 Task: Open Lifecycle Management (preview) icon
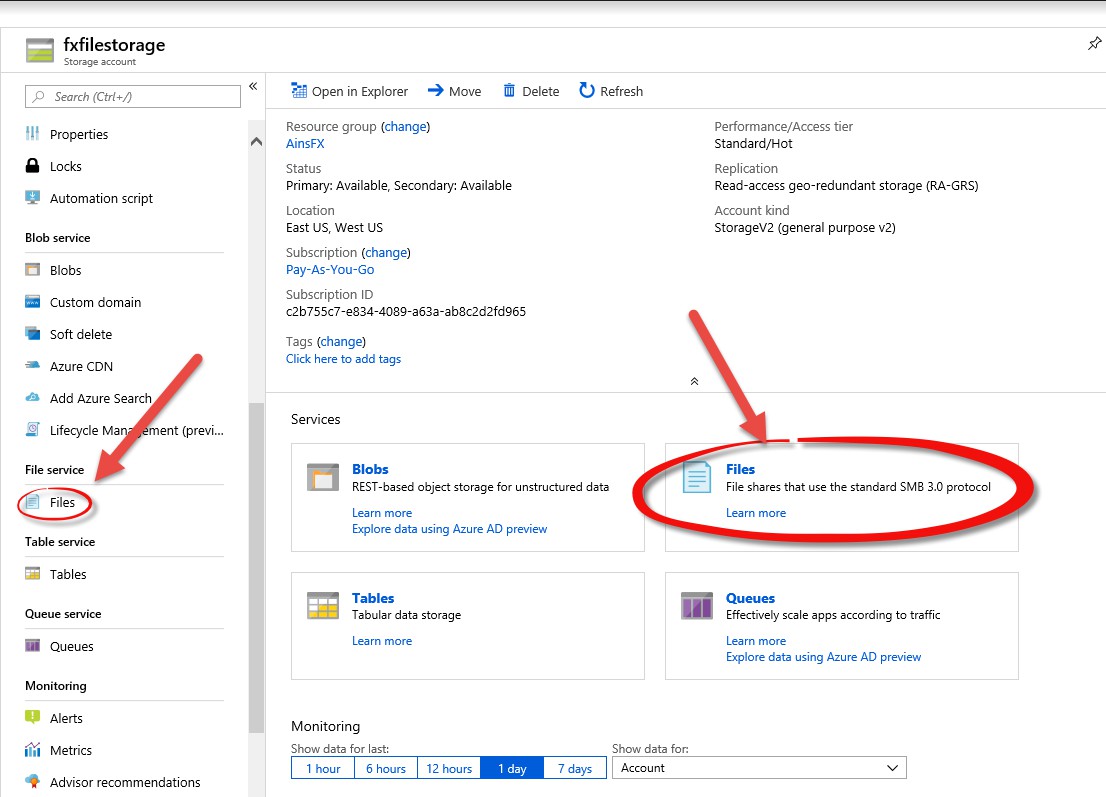32,429
